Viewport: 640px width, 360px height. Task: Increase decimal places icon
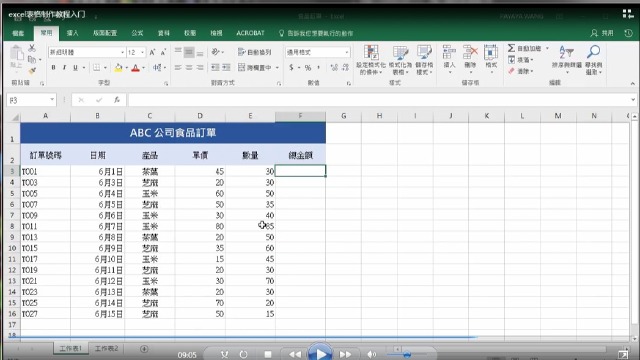click(x=334, y=67)
